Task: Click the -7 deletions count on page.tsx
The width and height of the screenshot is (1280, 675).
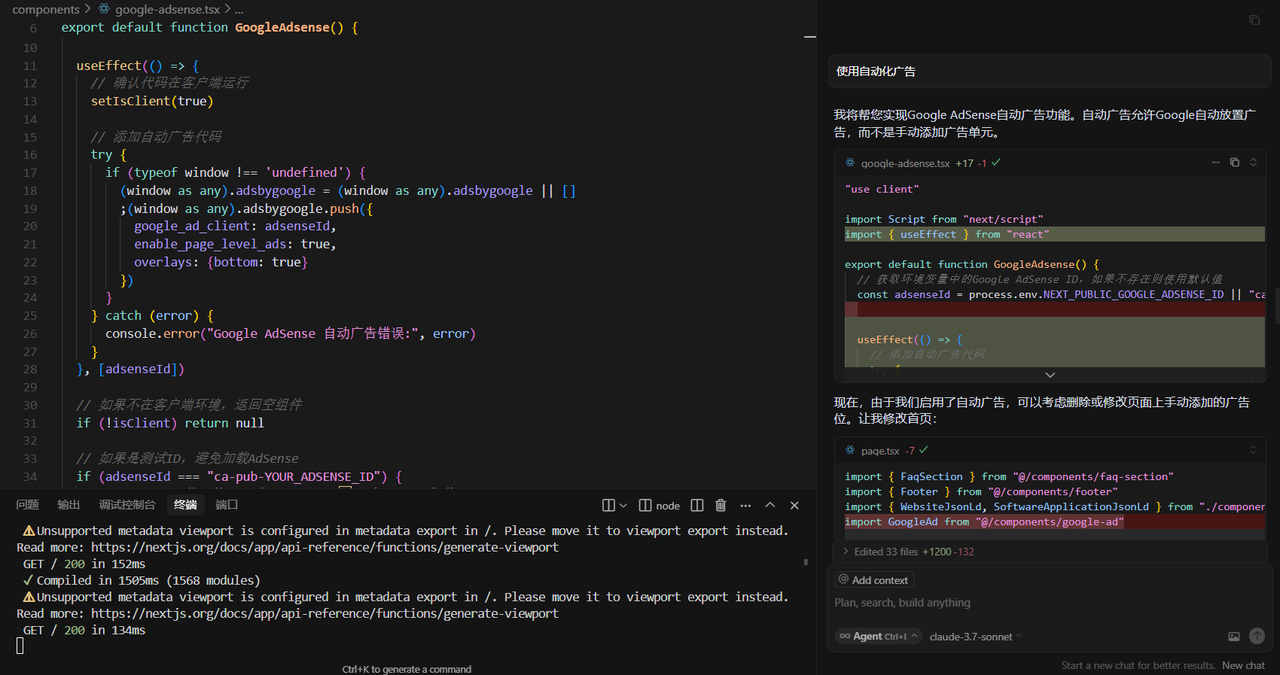Action: 910,450
